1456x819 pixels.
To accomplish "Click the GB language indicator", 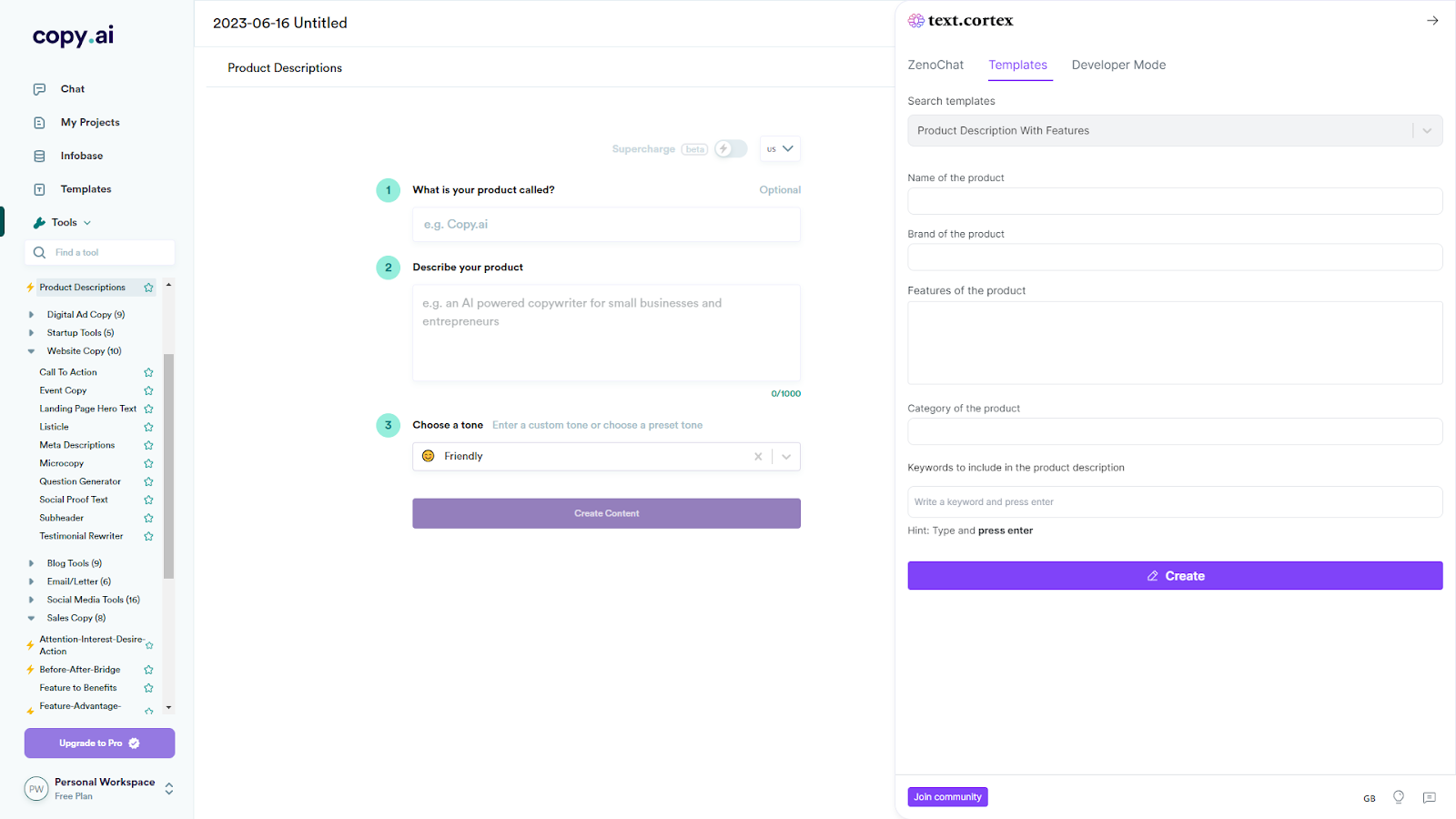I will pyautogui.click(x=1370, y=799).
